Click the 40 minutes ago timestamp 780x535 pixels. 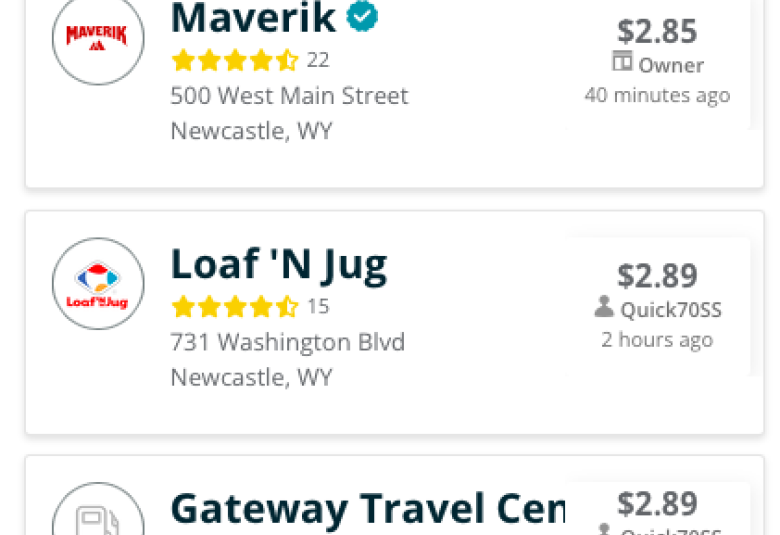[657, 95]
